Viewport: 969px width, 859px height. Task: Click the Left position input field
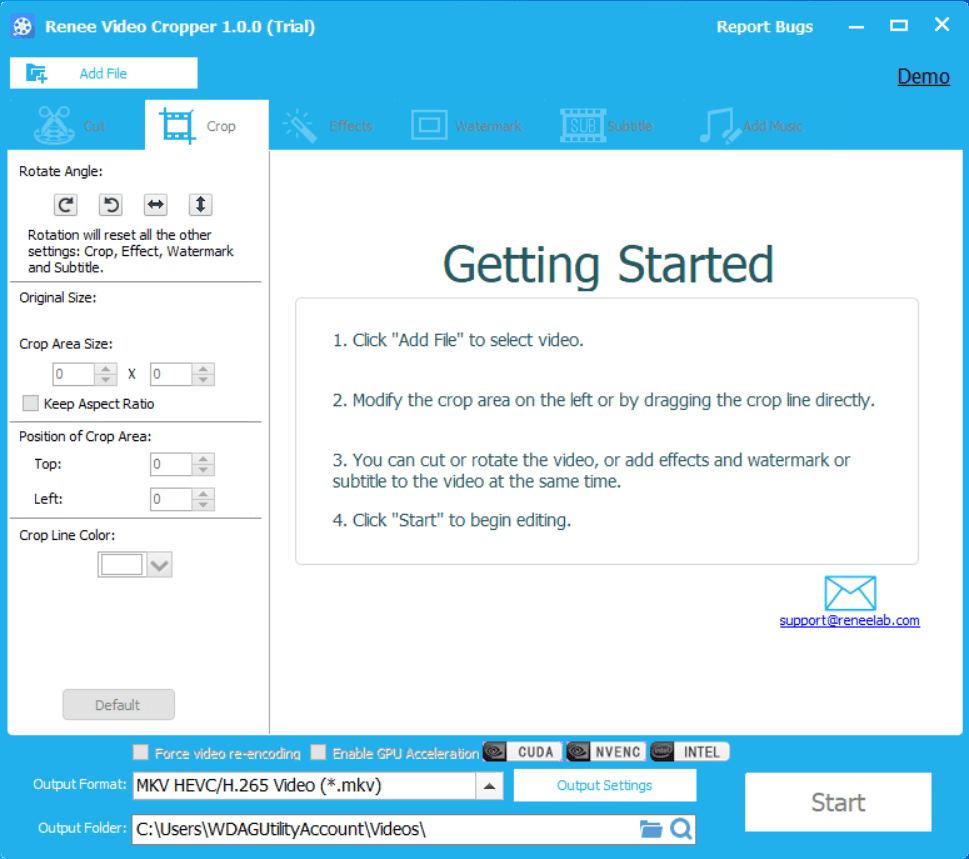(171, 499)
